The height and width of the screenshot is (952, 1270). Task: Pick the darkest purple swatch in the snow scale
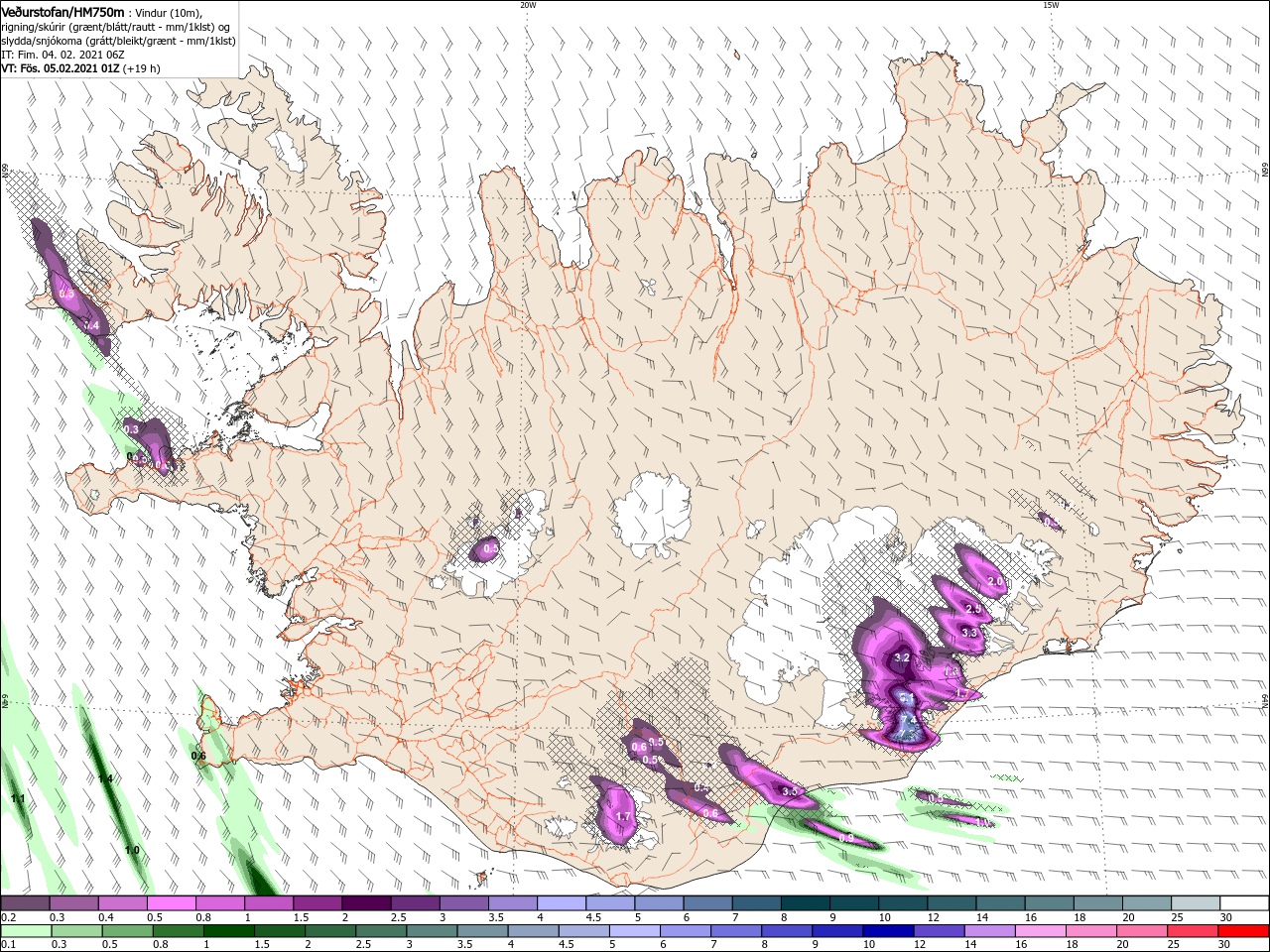(x=366, y=903)
